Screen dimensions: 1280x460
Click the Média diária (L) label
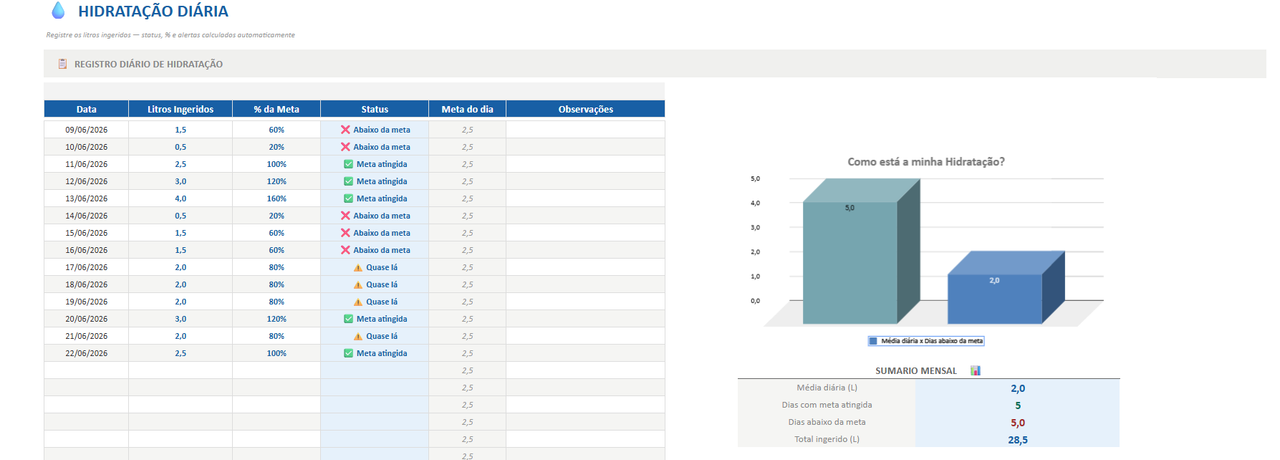coord(826,388)
